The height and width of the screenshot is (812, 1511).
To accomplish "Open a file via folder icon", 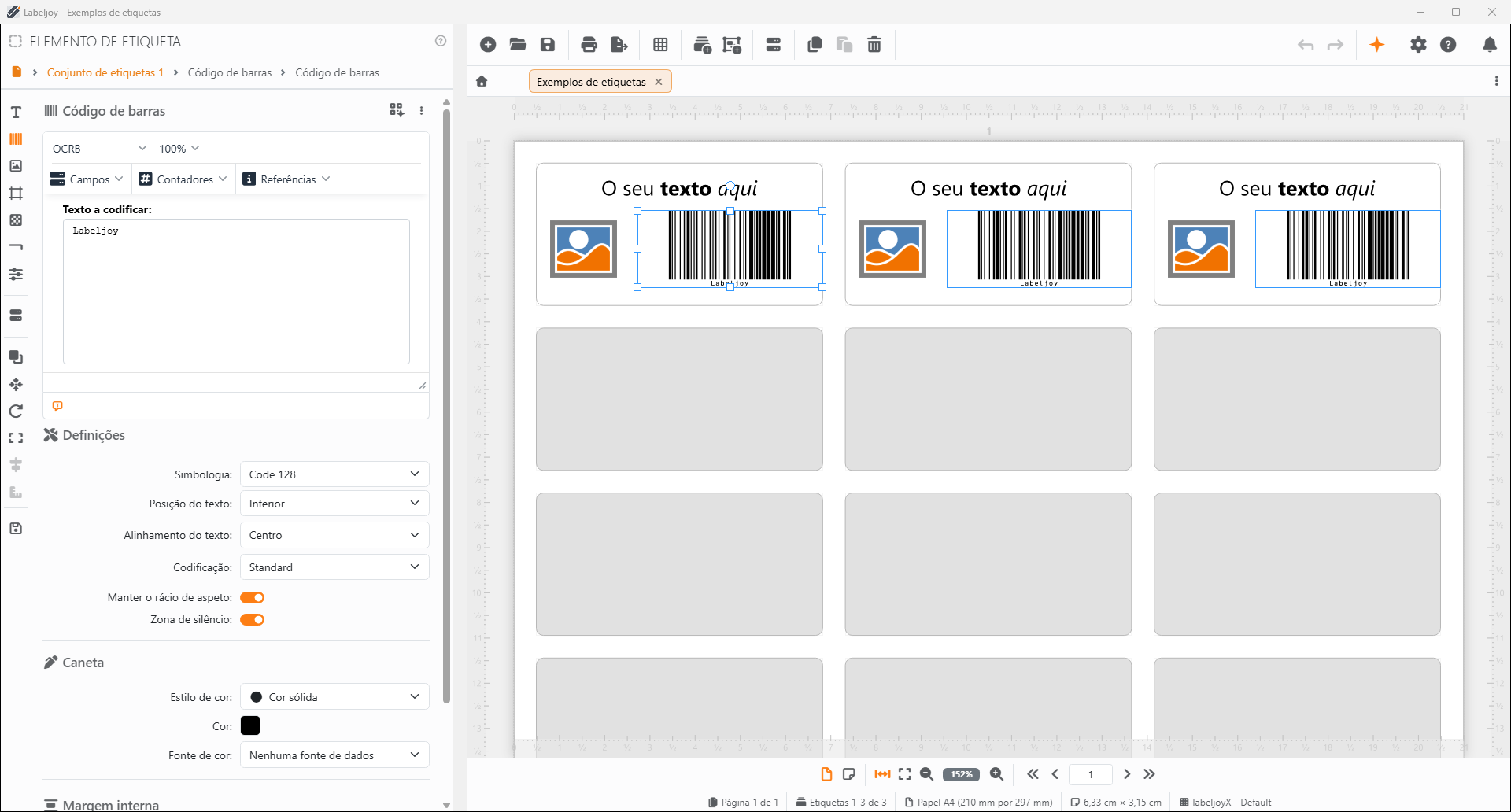I will coord(518,45).
